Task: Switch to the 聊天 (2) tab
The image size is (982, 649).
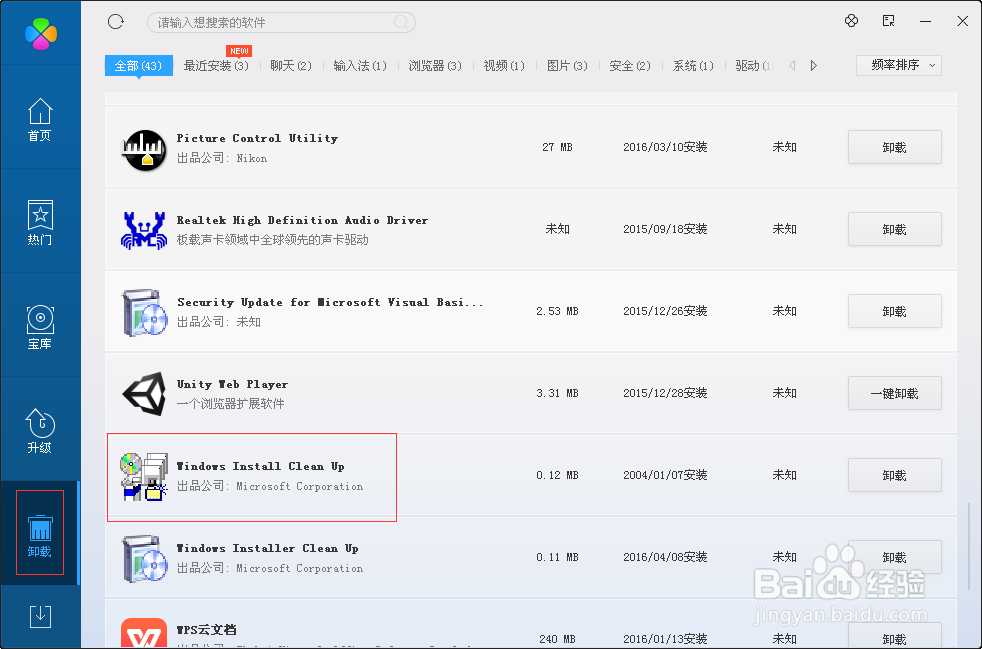Action: [x=291, y=66]
